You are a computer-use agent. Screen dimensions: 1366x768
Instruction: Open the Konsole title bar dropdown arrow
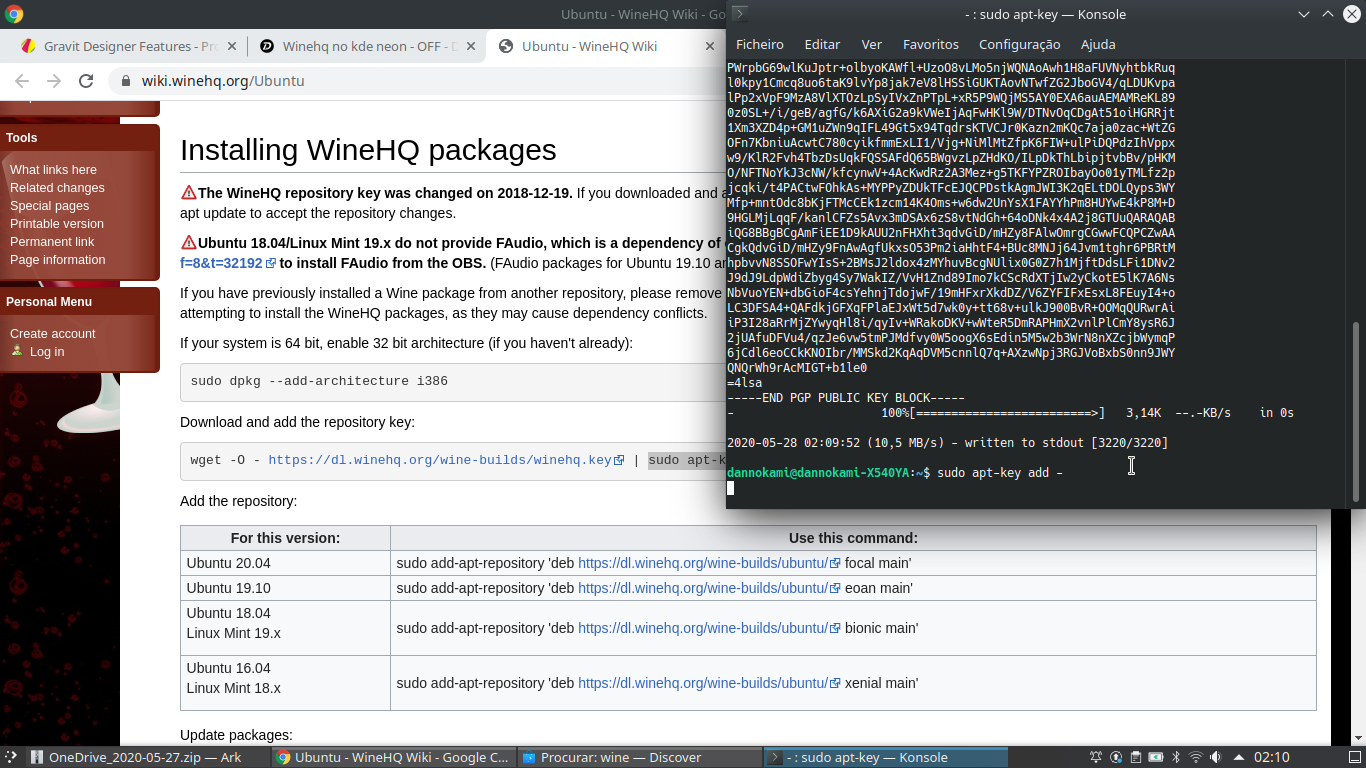[1304, 14]
